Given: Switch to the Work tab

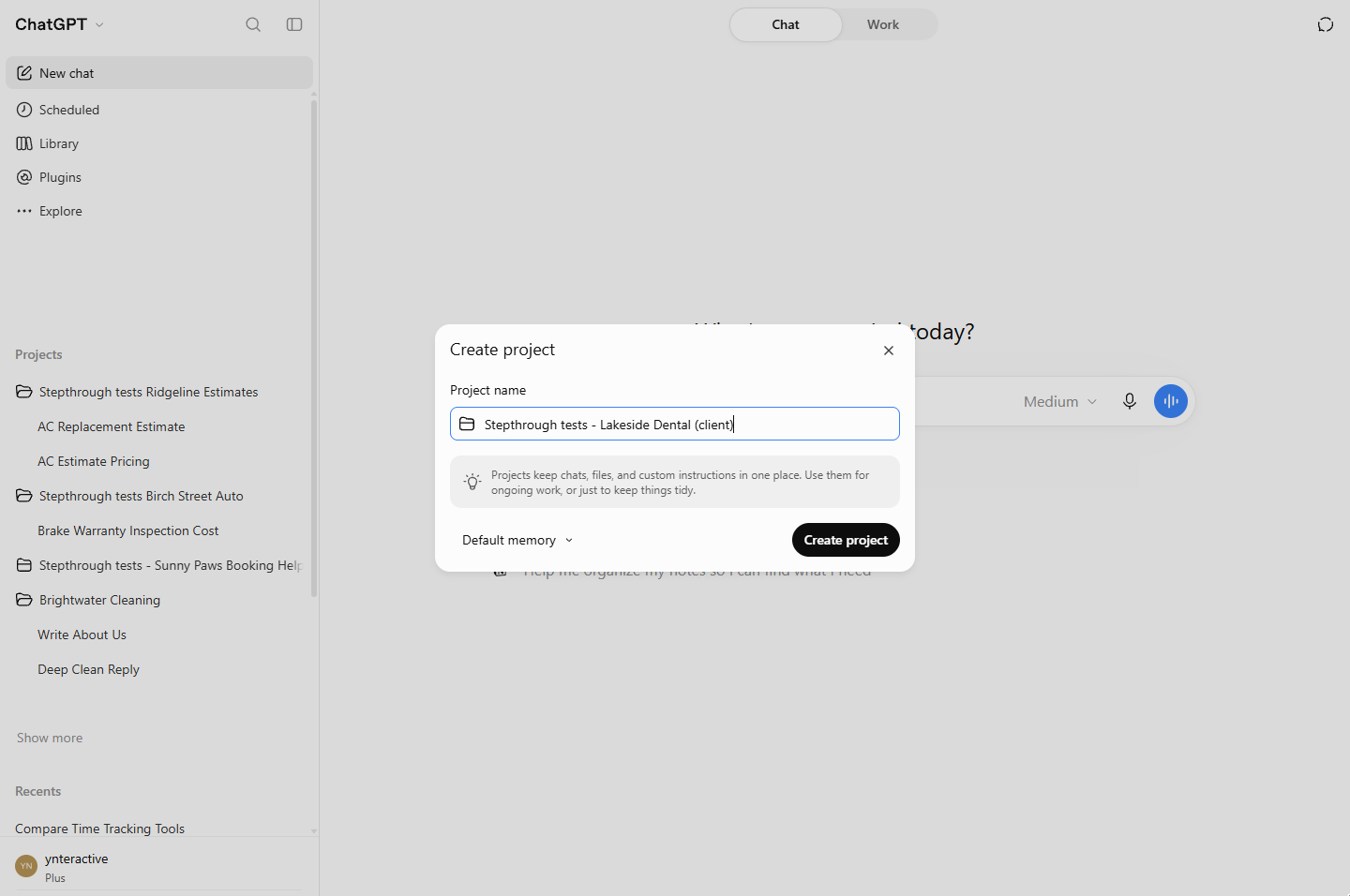Looking at the screenshot, I should [x=883, y=24].
